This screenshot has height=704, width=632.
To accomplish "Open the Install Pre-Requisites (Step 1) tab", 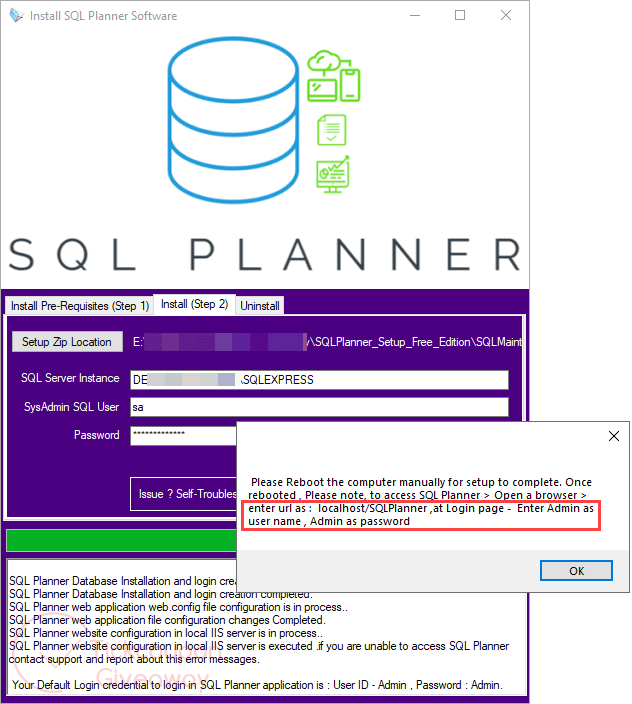I will (x=79, y=306).
